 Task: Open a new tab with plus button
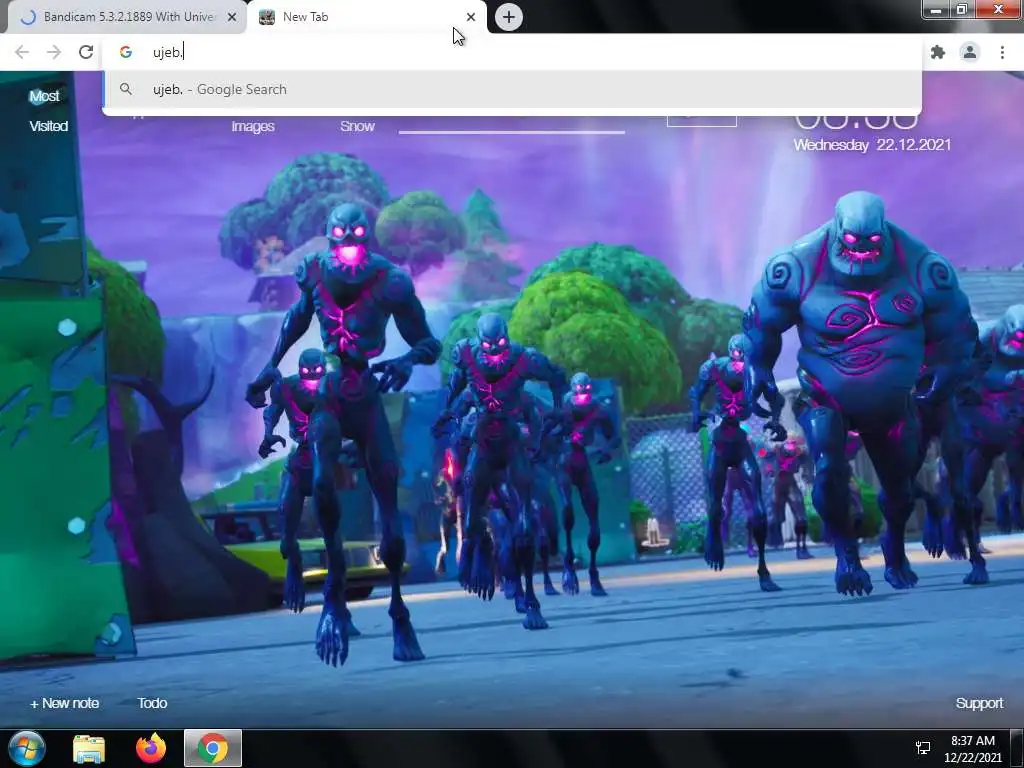(509, 17)
